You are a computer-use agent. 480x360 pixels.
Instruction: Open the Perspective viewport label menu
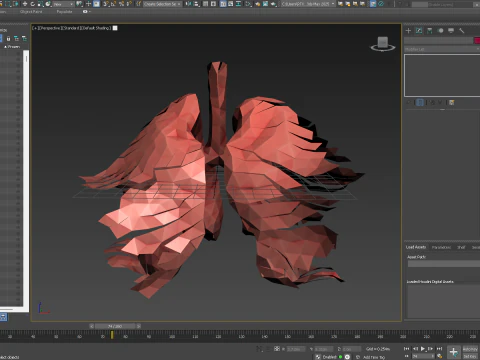click(49, 28)
